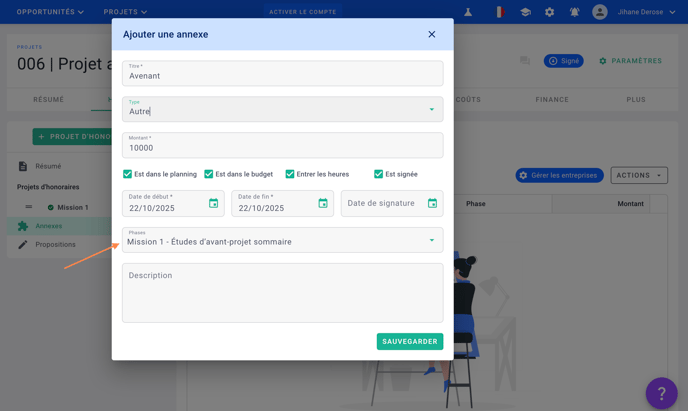The height and width of the screenshot is (411, 688).
Task: Open the Opportunités menu
Action: click(50, 12)
